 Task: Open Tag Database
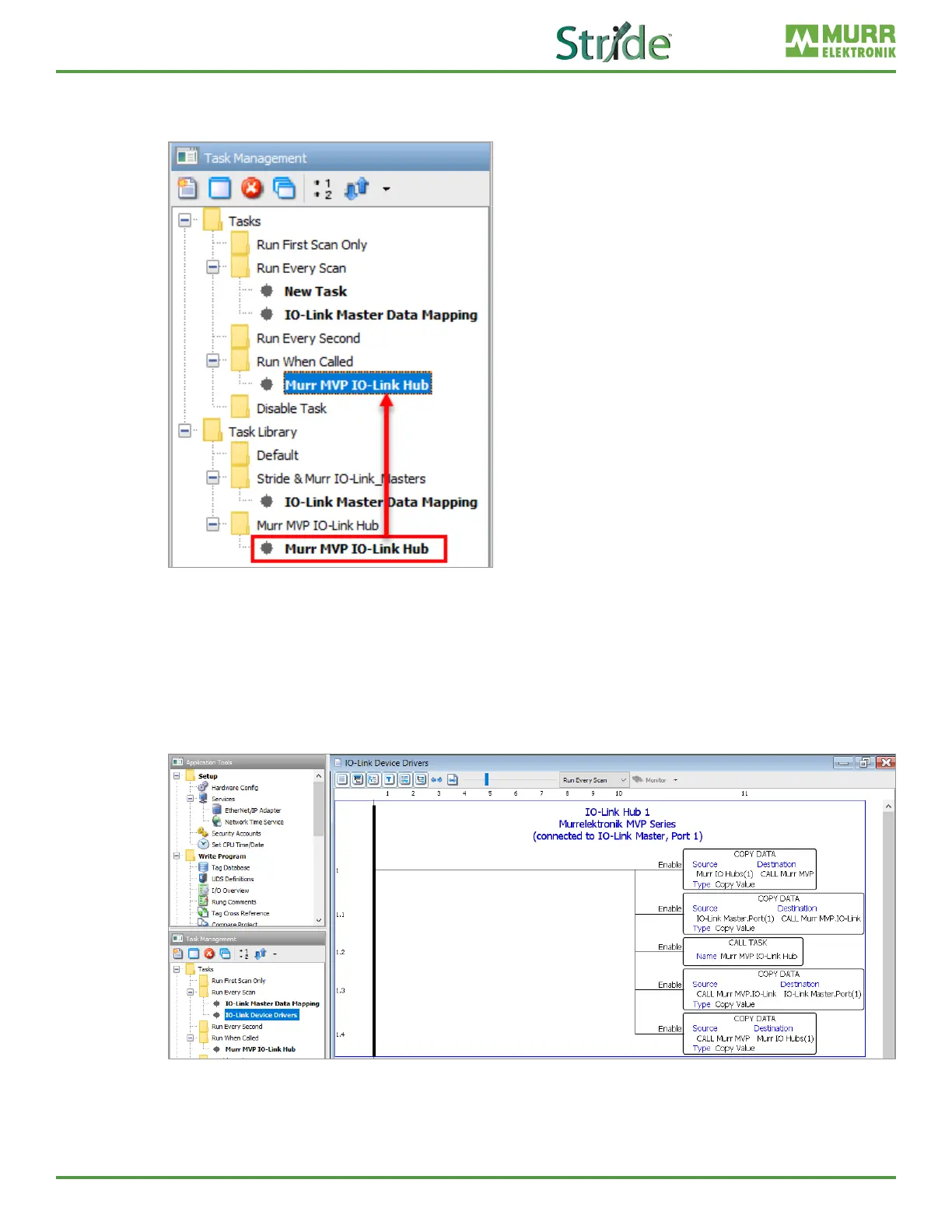[x=231, y=867]
